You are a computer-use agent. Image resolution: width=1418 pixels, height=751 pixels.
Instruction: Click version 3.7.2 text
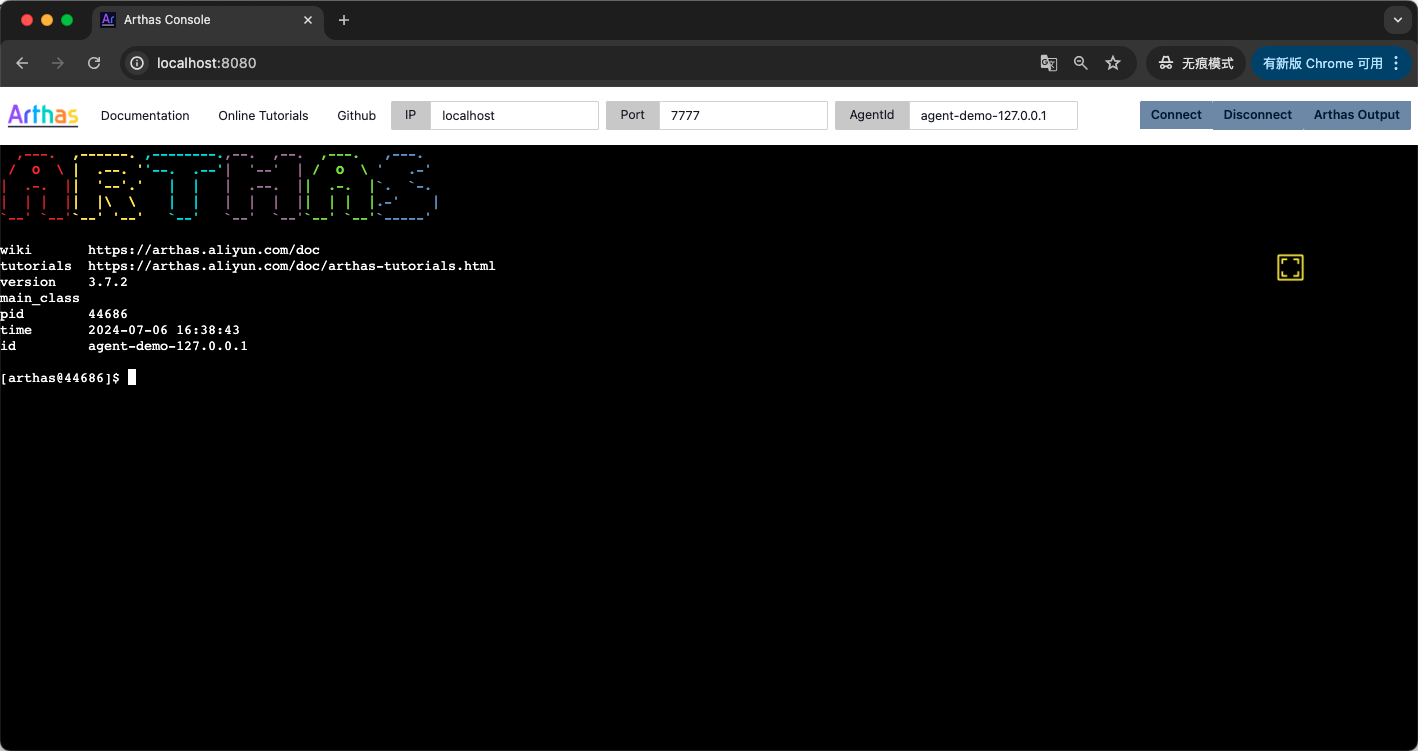[x=108, y=282]
